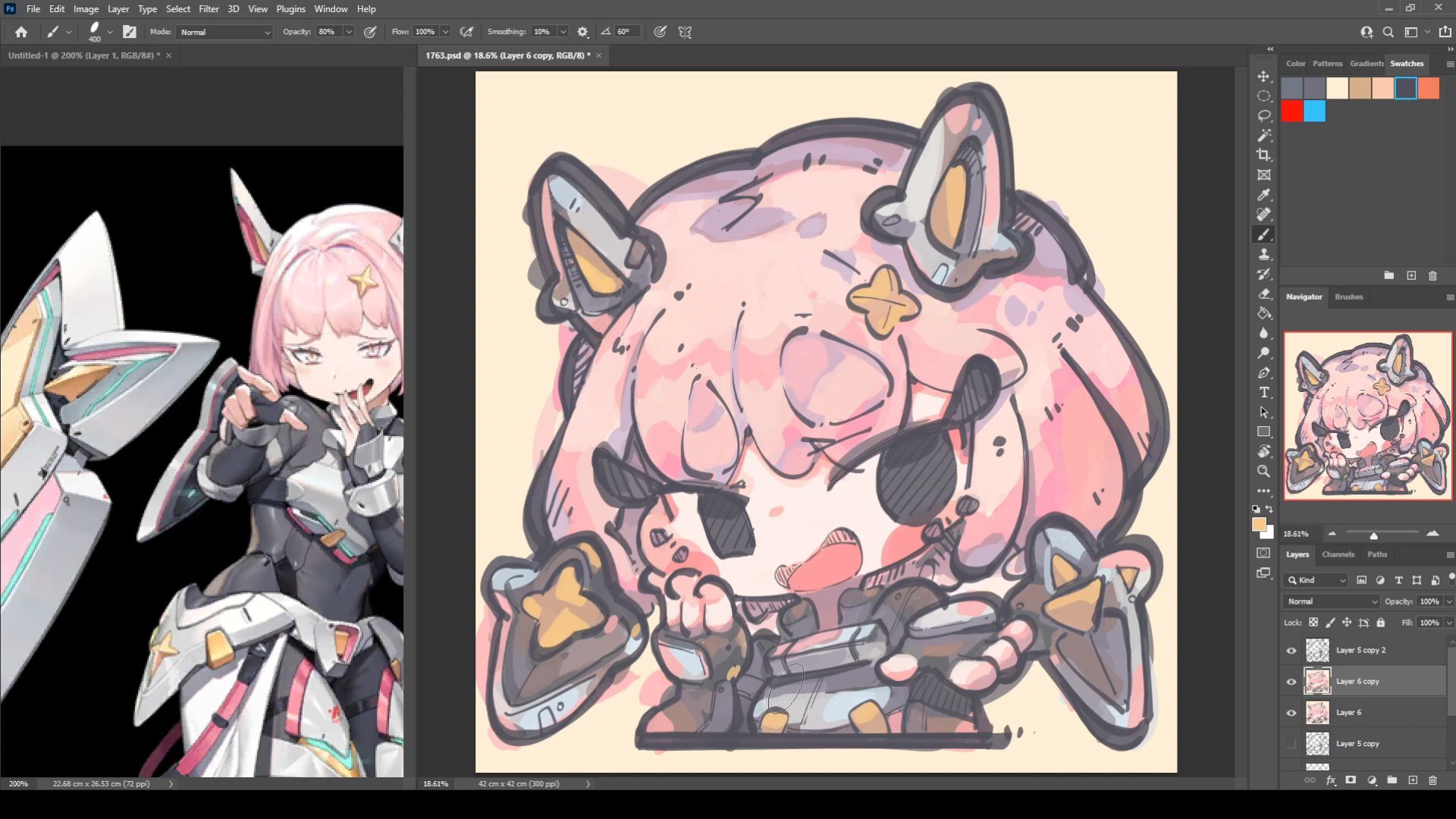Select the Clone Stamp tool

coord(1263,254)
